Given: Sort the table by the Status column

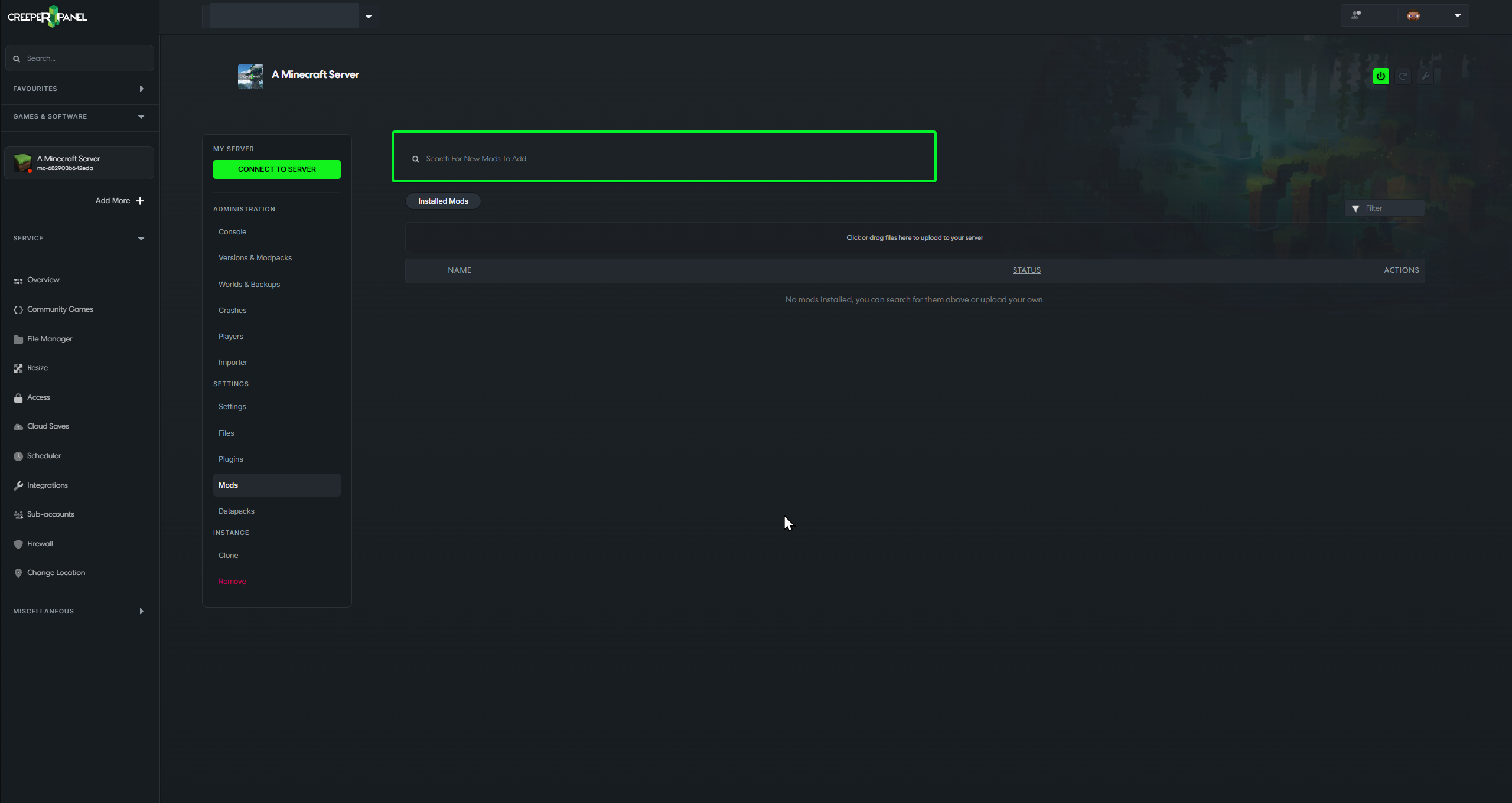Looking at the screenshot, I should [x=1027, y=270].
